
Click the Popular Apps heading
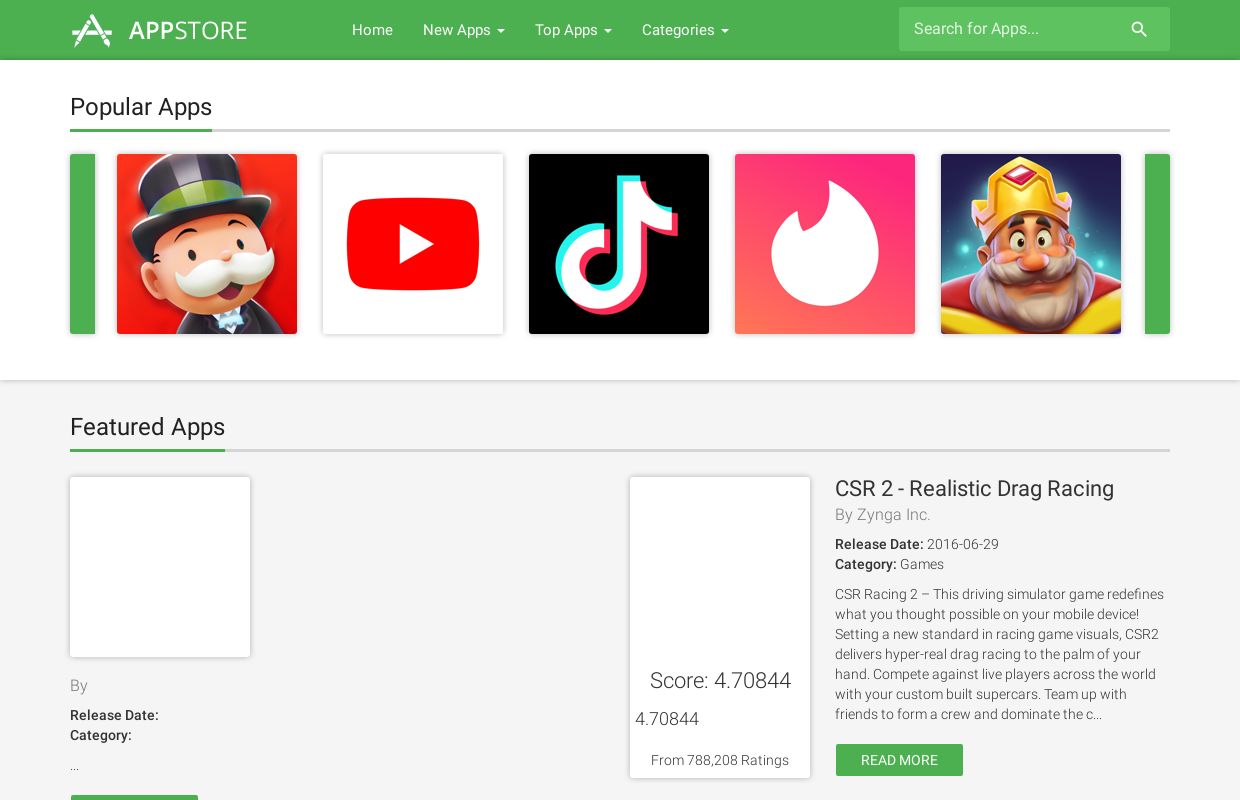coord(141,107)
